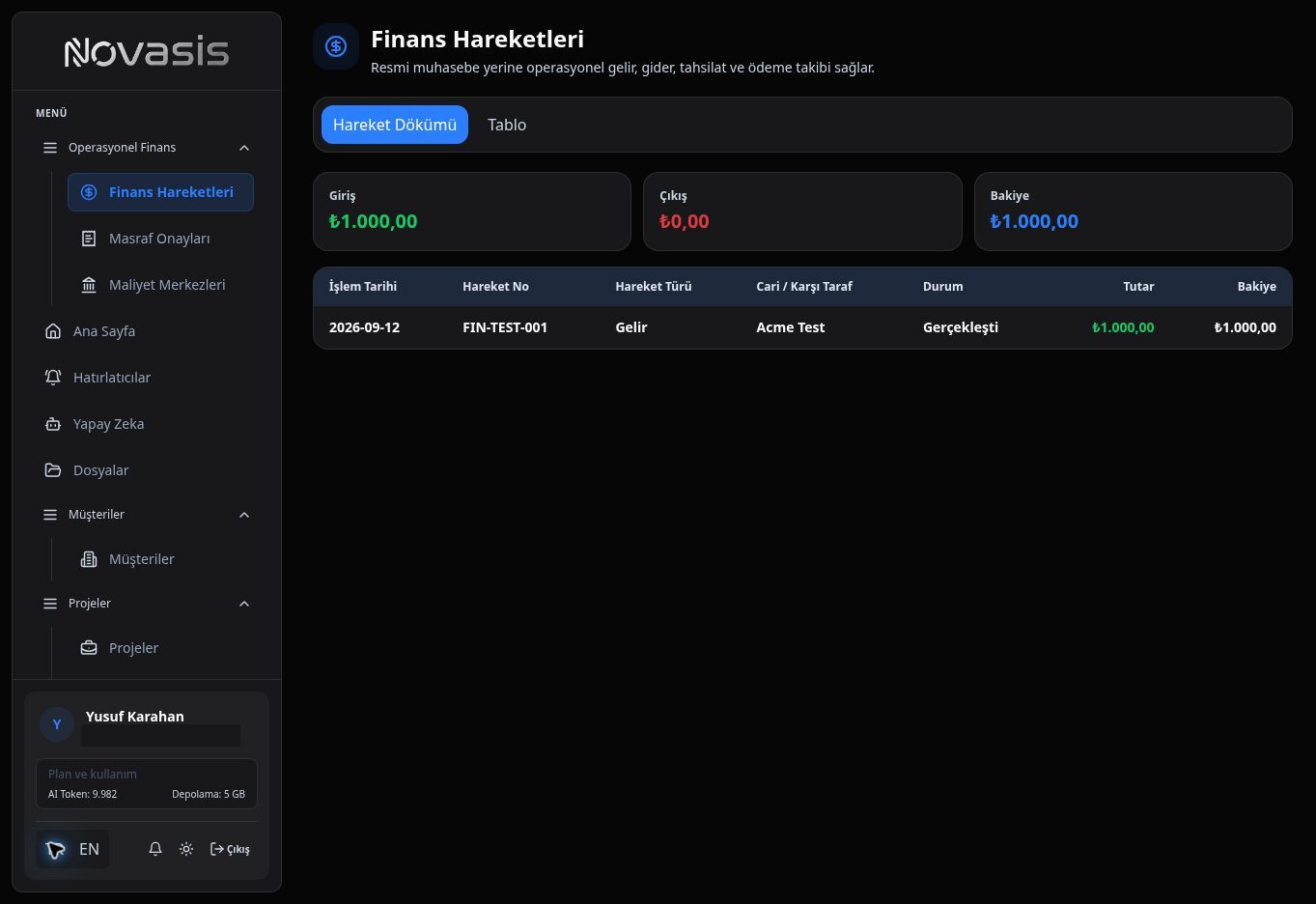Screen dimensions: 1316x904
Task: Click the date 2026-09-12 cell
Action: 364,327
